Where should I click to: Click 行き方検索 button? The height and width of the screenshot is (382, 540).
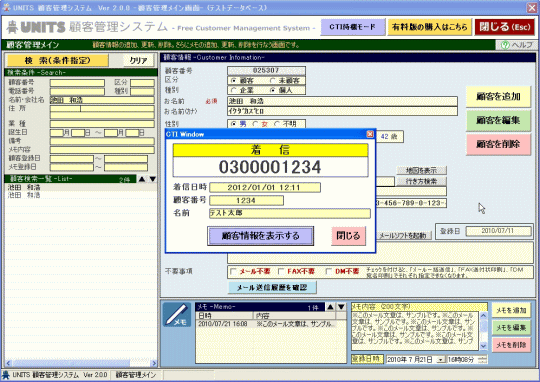(x=421, y=182)
